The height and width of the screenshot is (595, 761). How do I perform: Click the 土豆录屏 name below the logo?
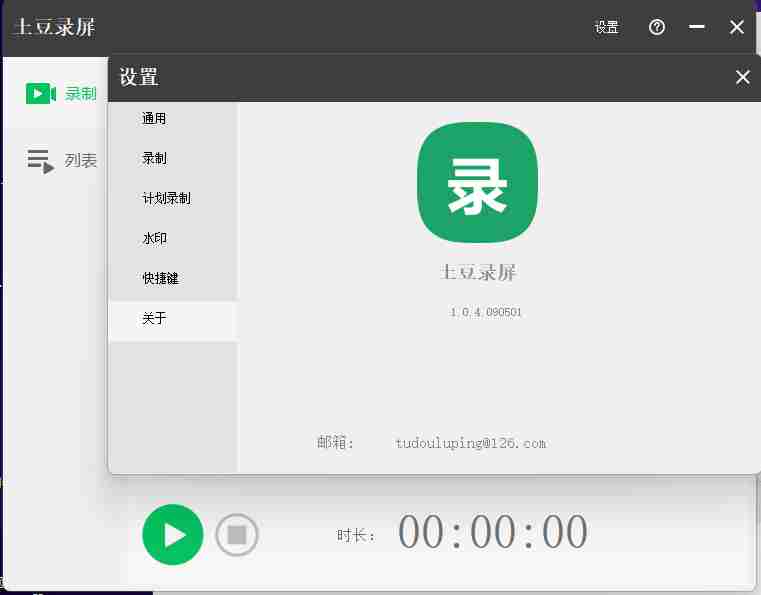(x=479, y=272)
